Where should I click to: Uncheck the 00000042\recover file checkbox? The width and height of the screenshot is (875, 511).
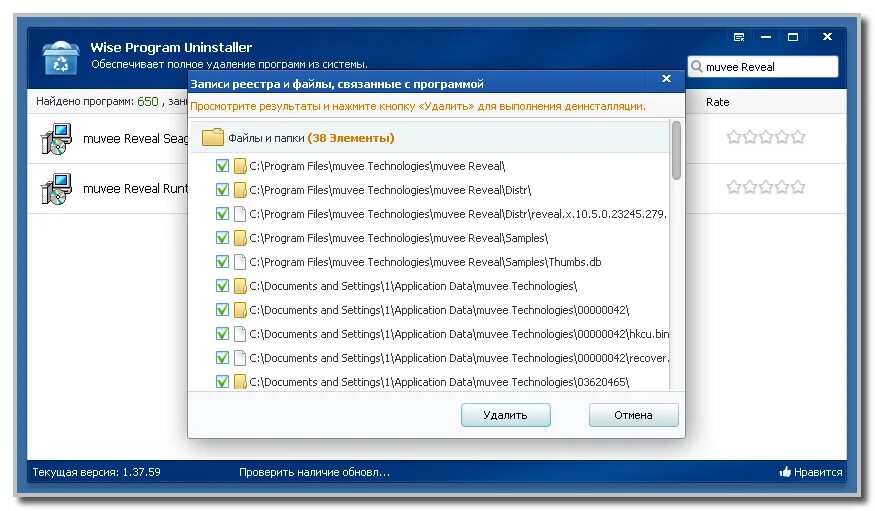(x=222, y=358)
